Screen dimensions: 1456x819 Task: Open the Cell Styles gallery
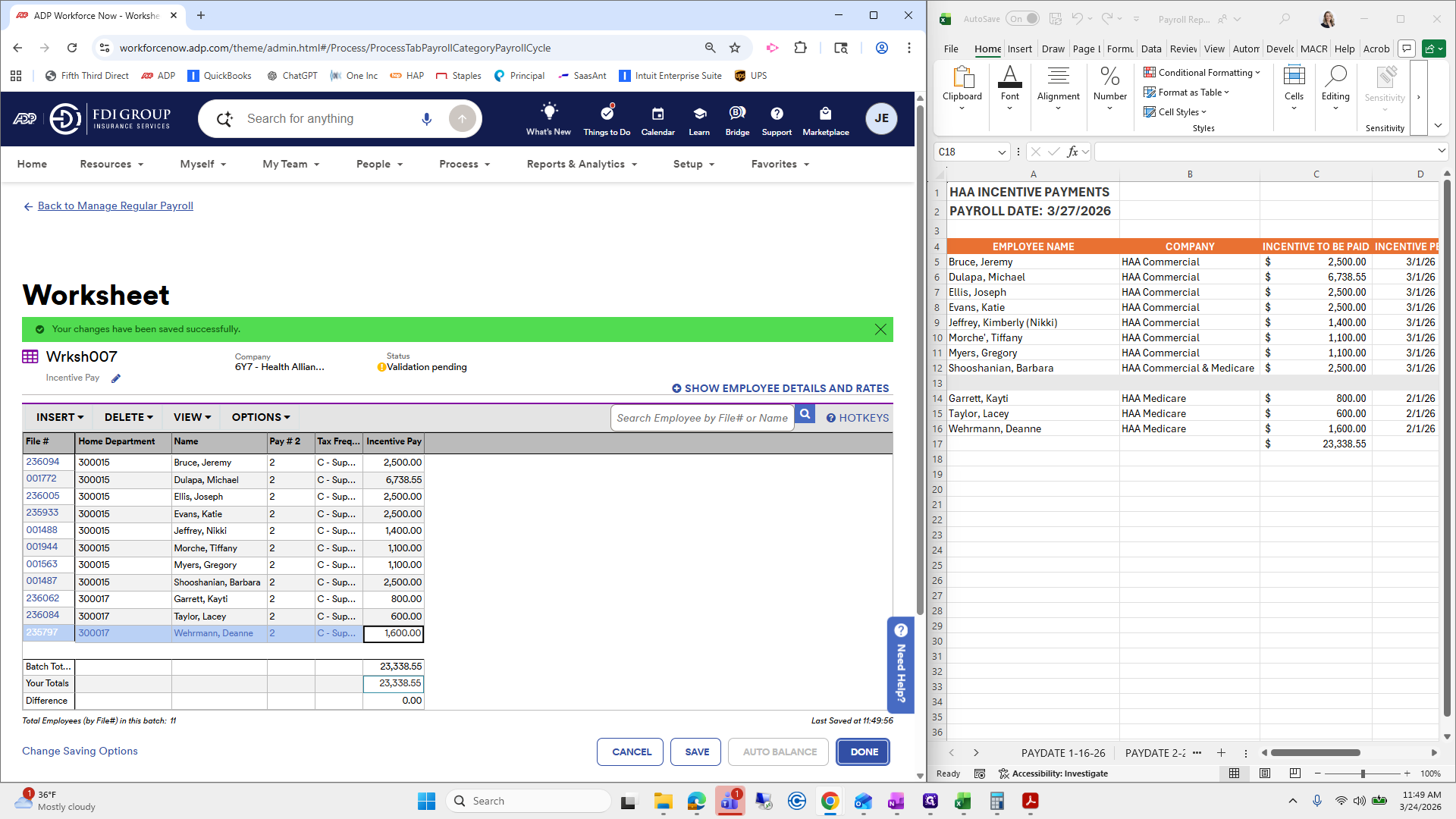click(1175, 111)
